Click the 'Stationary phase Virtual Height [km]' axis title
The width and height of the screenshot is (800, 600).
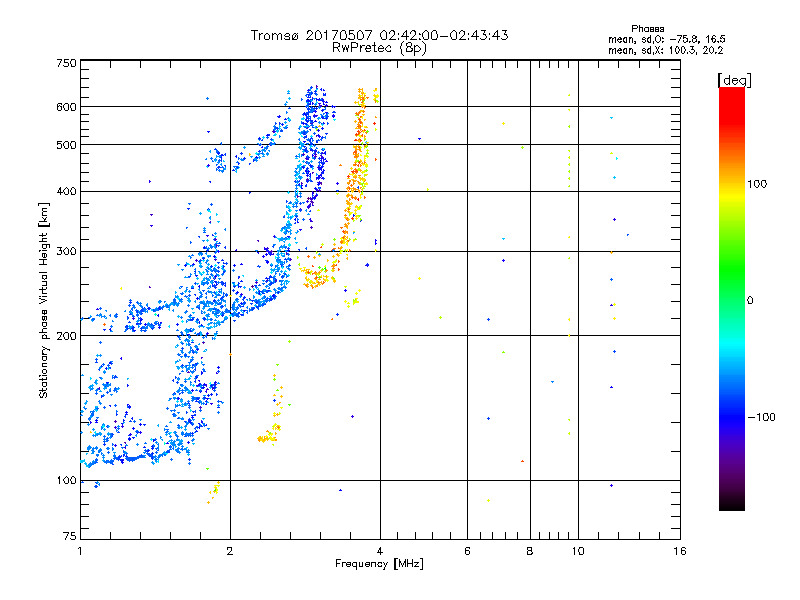click(44, 300)
